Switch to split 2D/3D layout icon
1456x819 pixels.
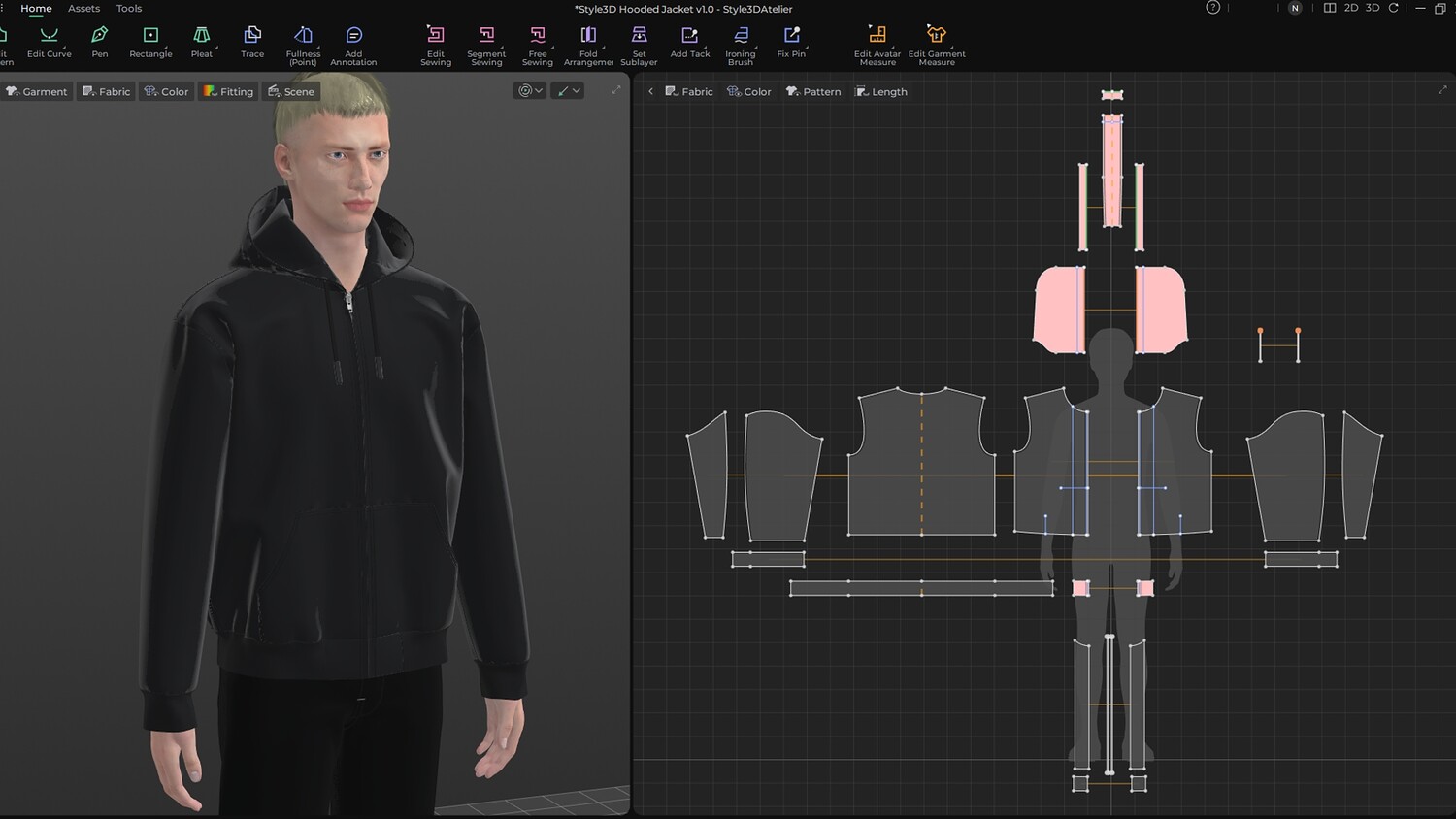1330,8
